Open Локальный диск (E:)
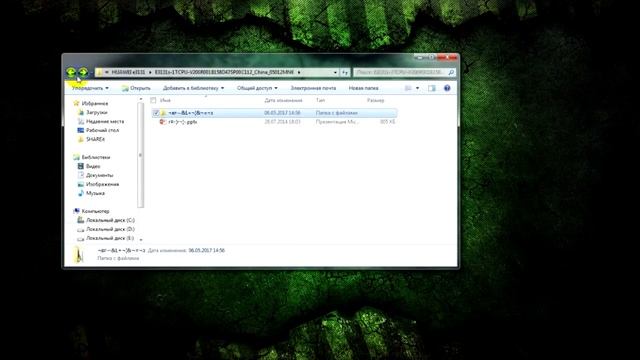Image resolution: width=640 pixels, height=360 pixels. point(110,238)
